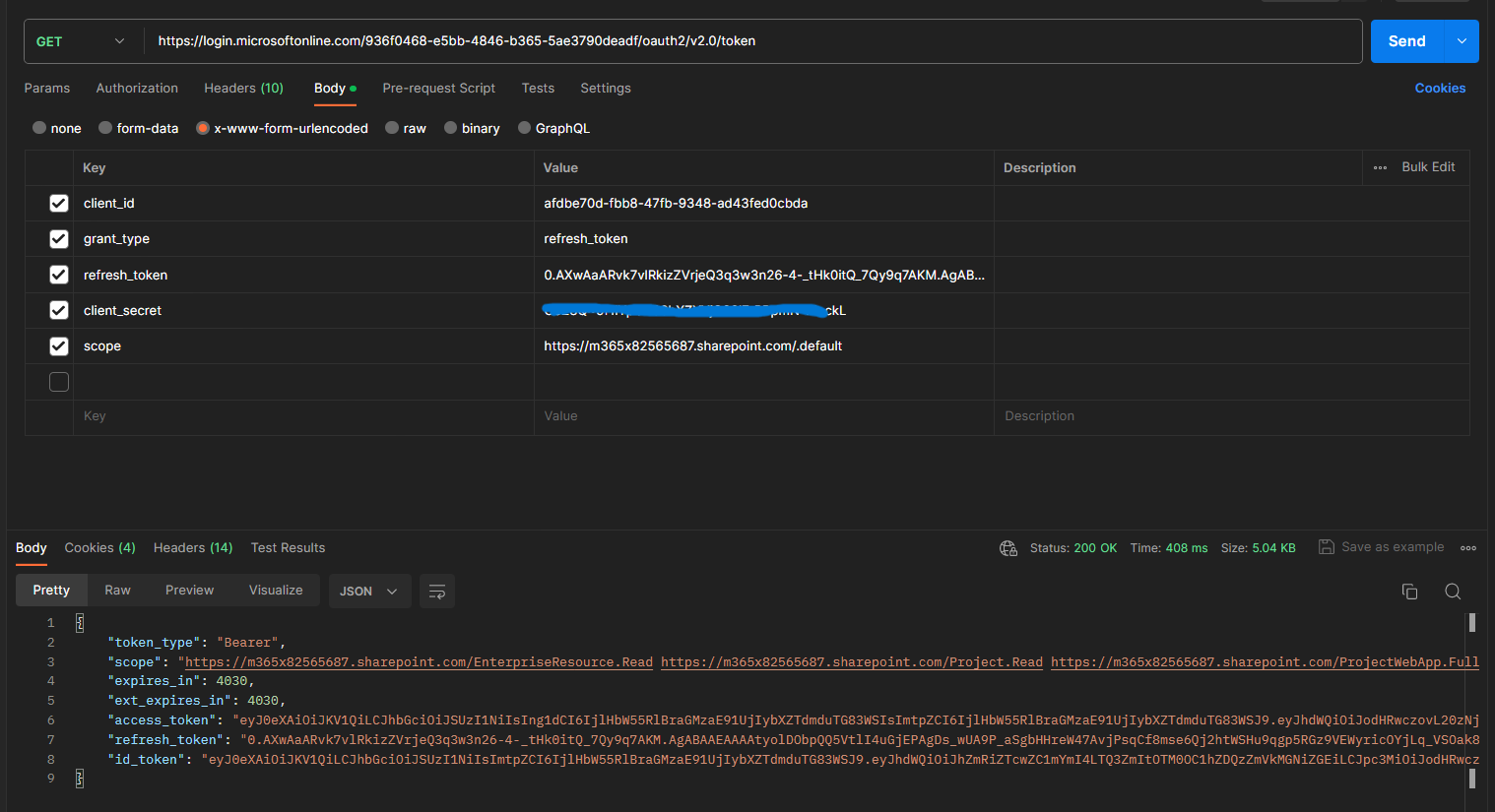Collapse the JSON closing brace on line 9

pos(80,779)
